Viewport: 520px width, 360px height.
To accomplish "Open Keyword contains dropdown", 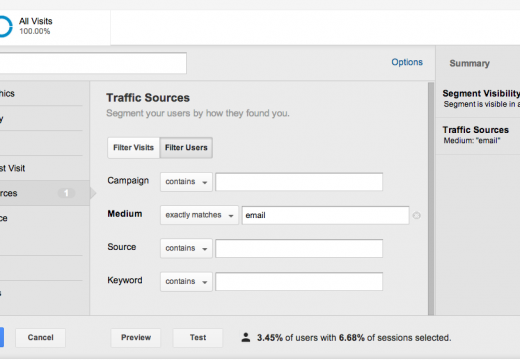I will pyautogui.click(x=186, y=282).
